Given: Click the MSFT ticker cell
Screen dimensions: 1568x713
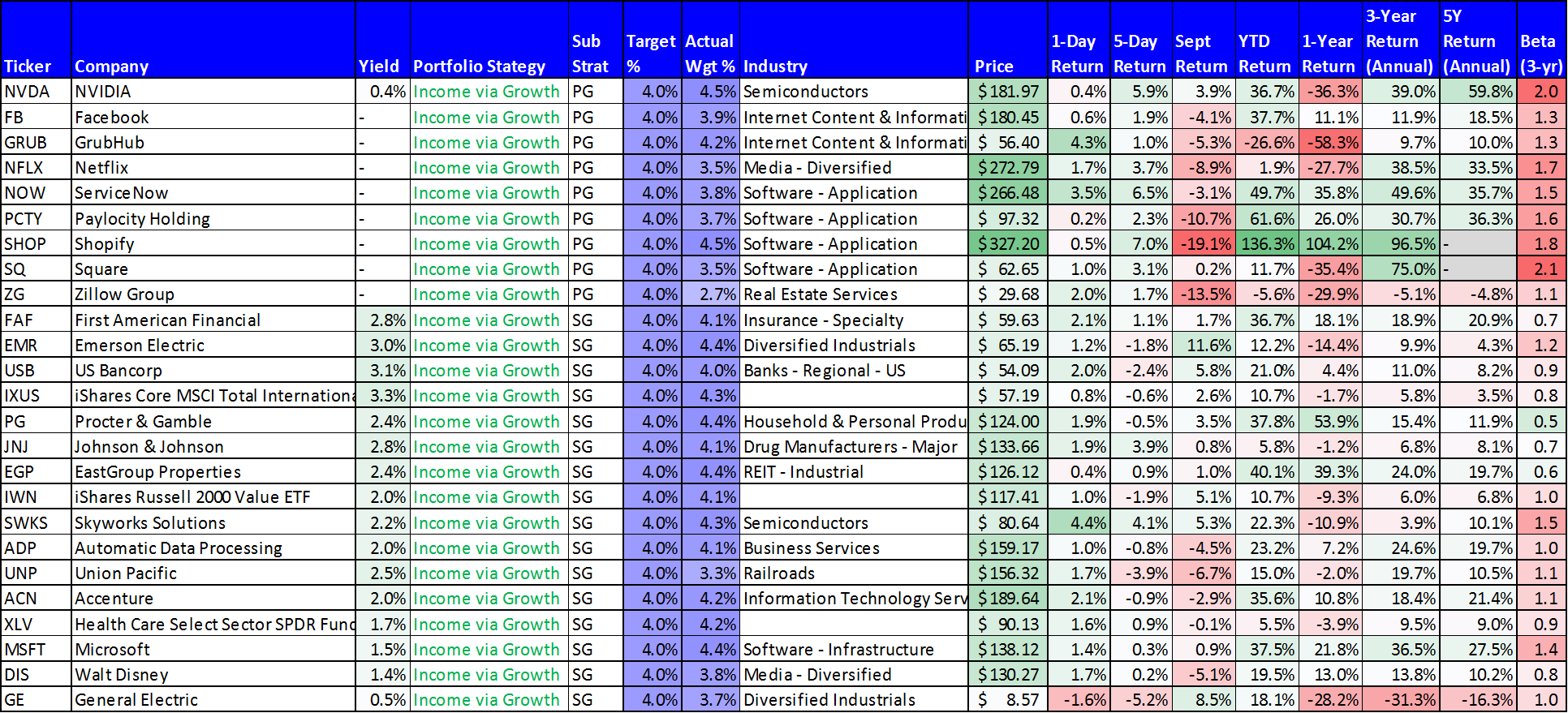Looking at the screenshot, I should pyautogui.click(x=36, y=650).
